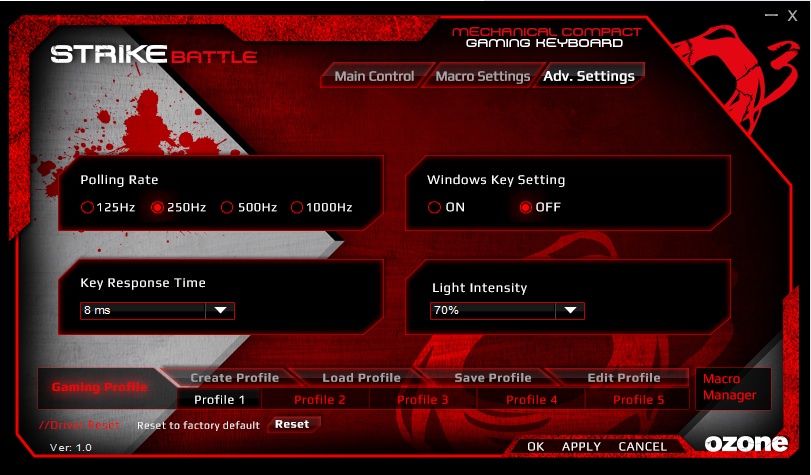Open Edit Profile

[x=624, y=378]
